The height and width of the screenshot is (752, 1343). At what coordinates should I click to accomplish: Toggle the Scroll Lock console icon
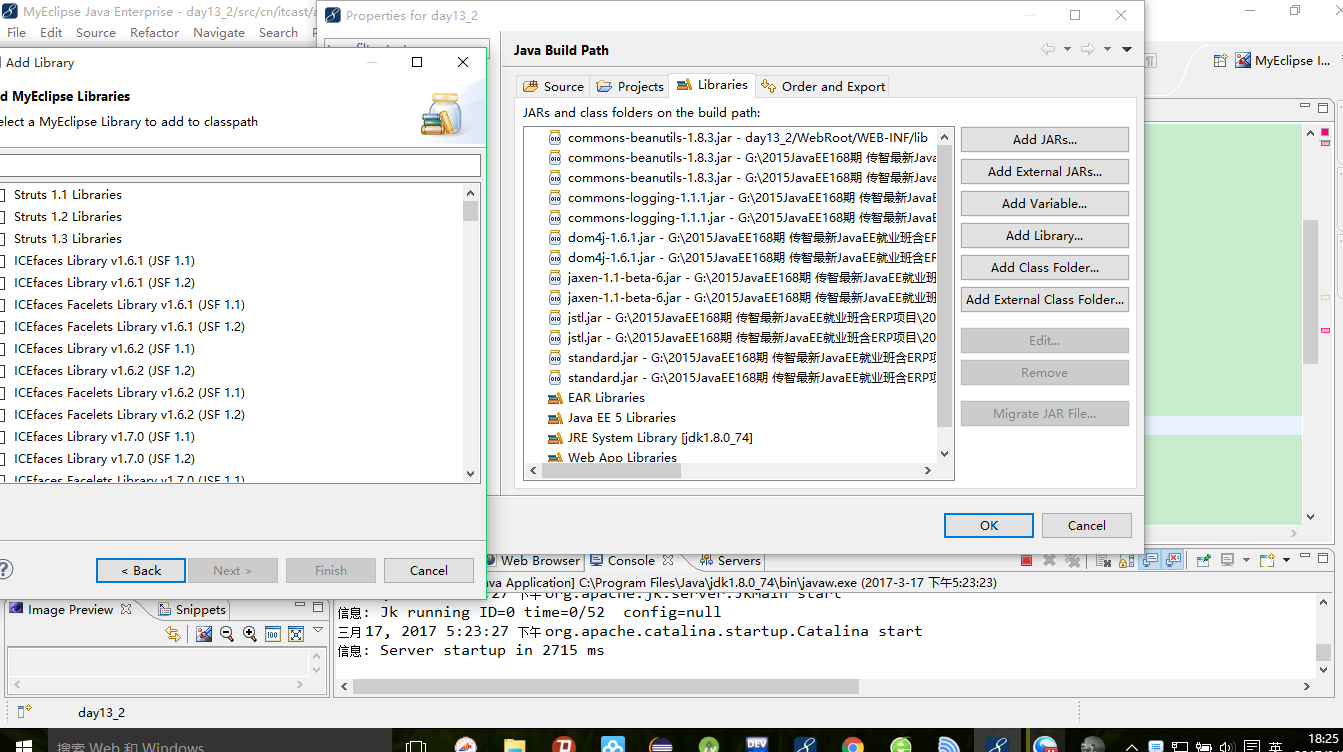click(1126, 561)
